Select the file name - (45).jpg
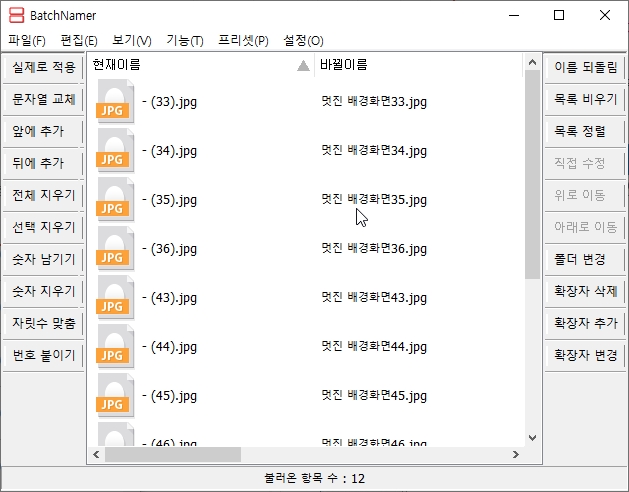The image size is (629, 492). (169, 396)
